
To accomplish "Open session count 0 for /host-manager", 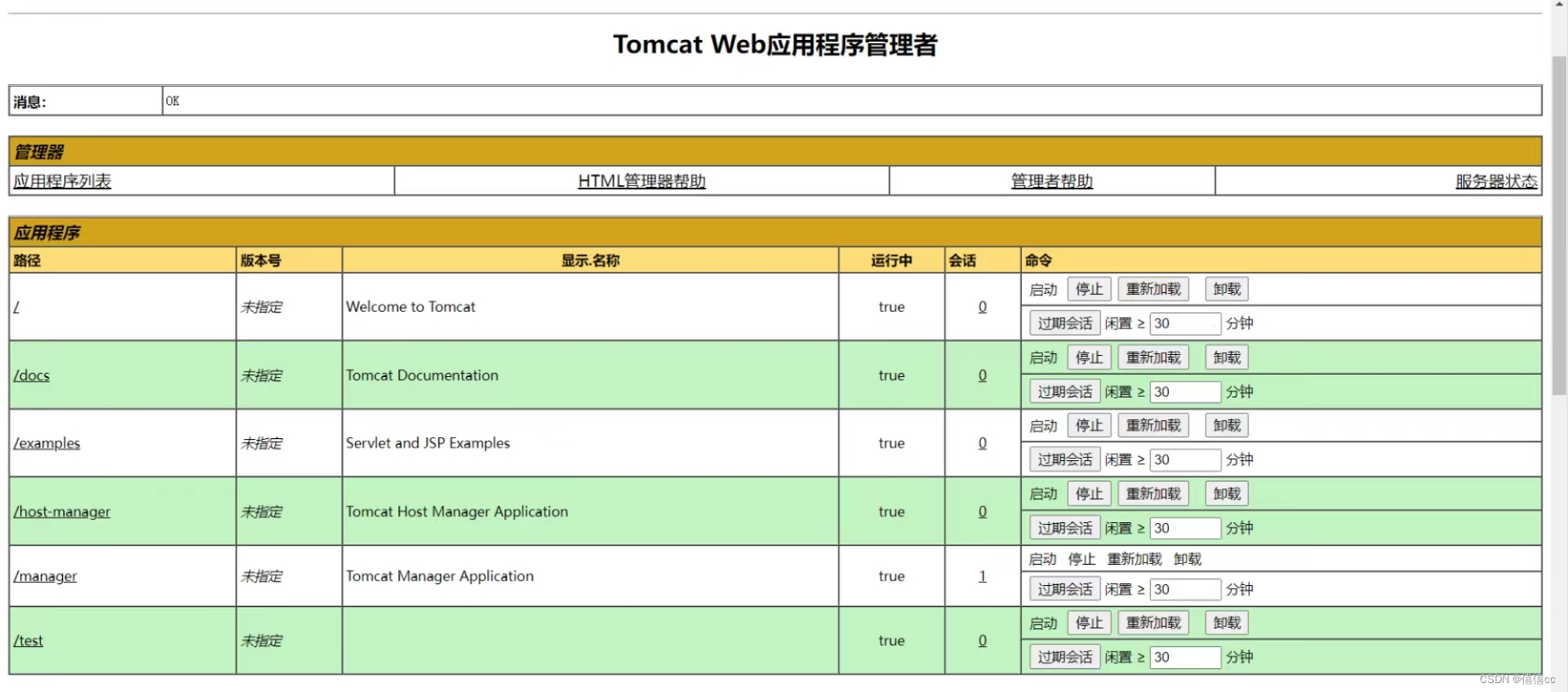I will tap(983, 512).
